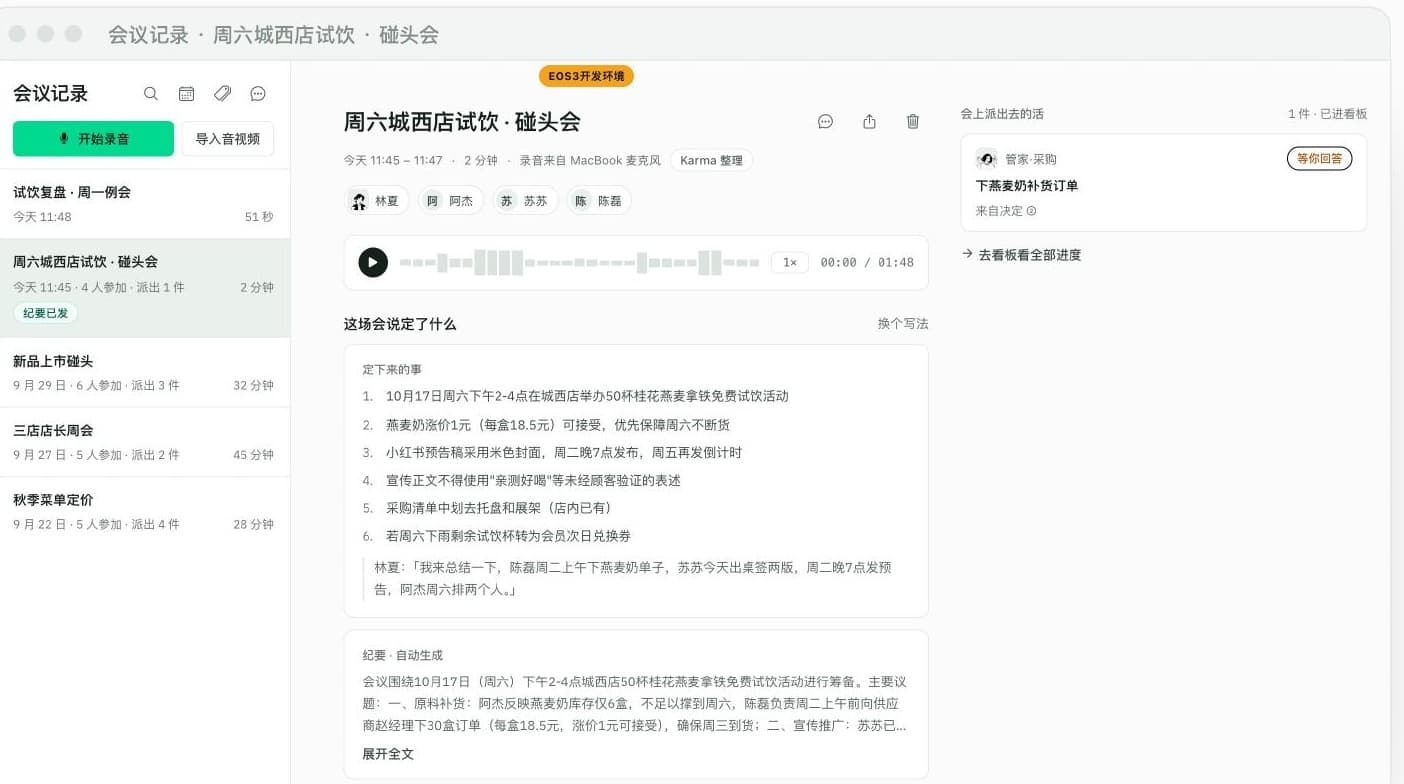
Task: Seek within the audio waveform
Action: click(579, 263)
